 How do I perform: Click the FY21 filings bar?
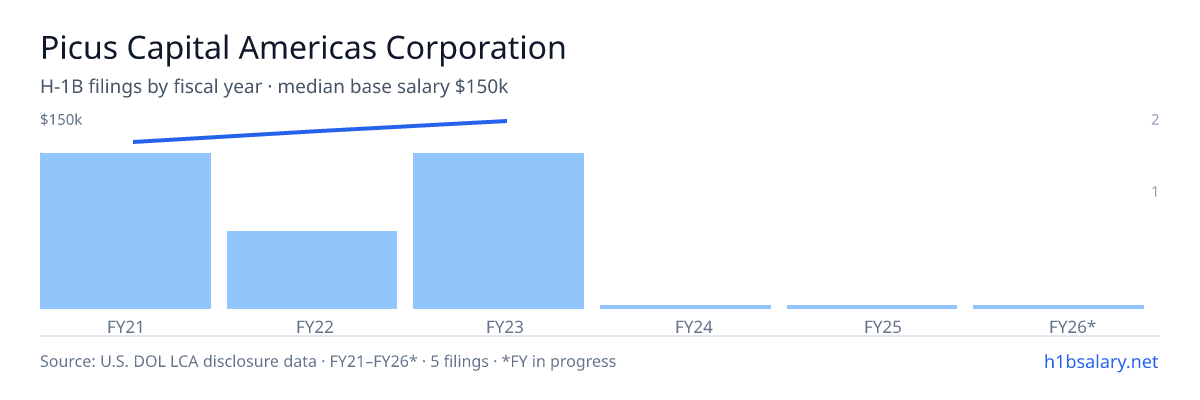point(125,231)
